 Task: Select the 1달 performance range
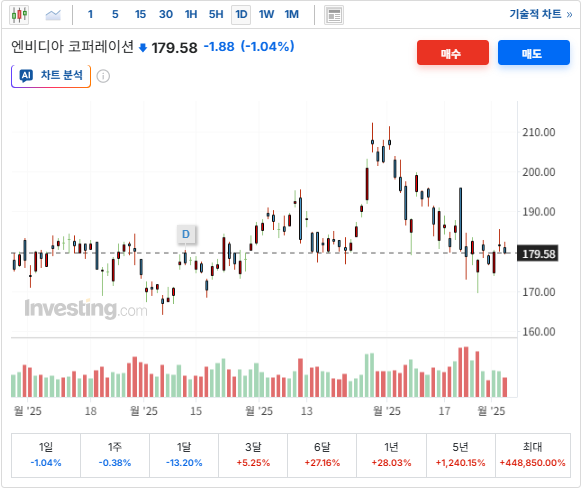(184, 455)
